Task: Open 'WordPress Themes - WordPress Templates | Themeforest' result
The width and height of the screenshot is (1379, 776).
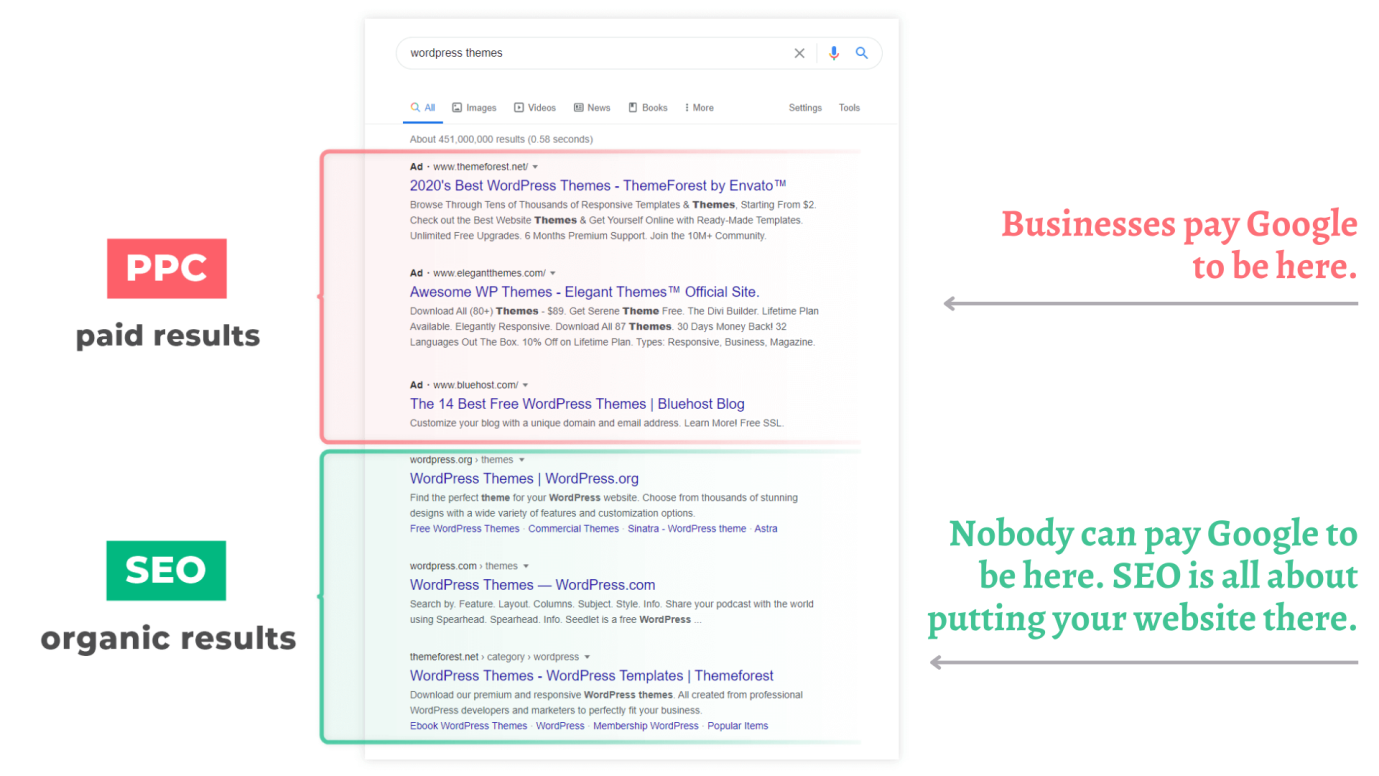Action: (x=592, y=677)
